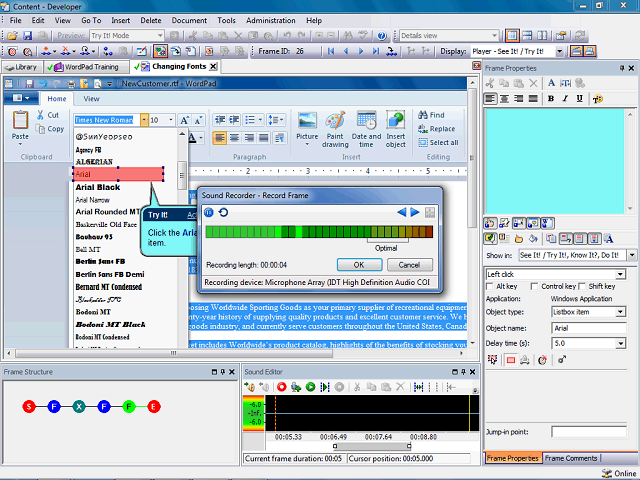Click the Underline icon in Frame Properties
The height and width of the screenshot is (480, 640).
580,99
